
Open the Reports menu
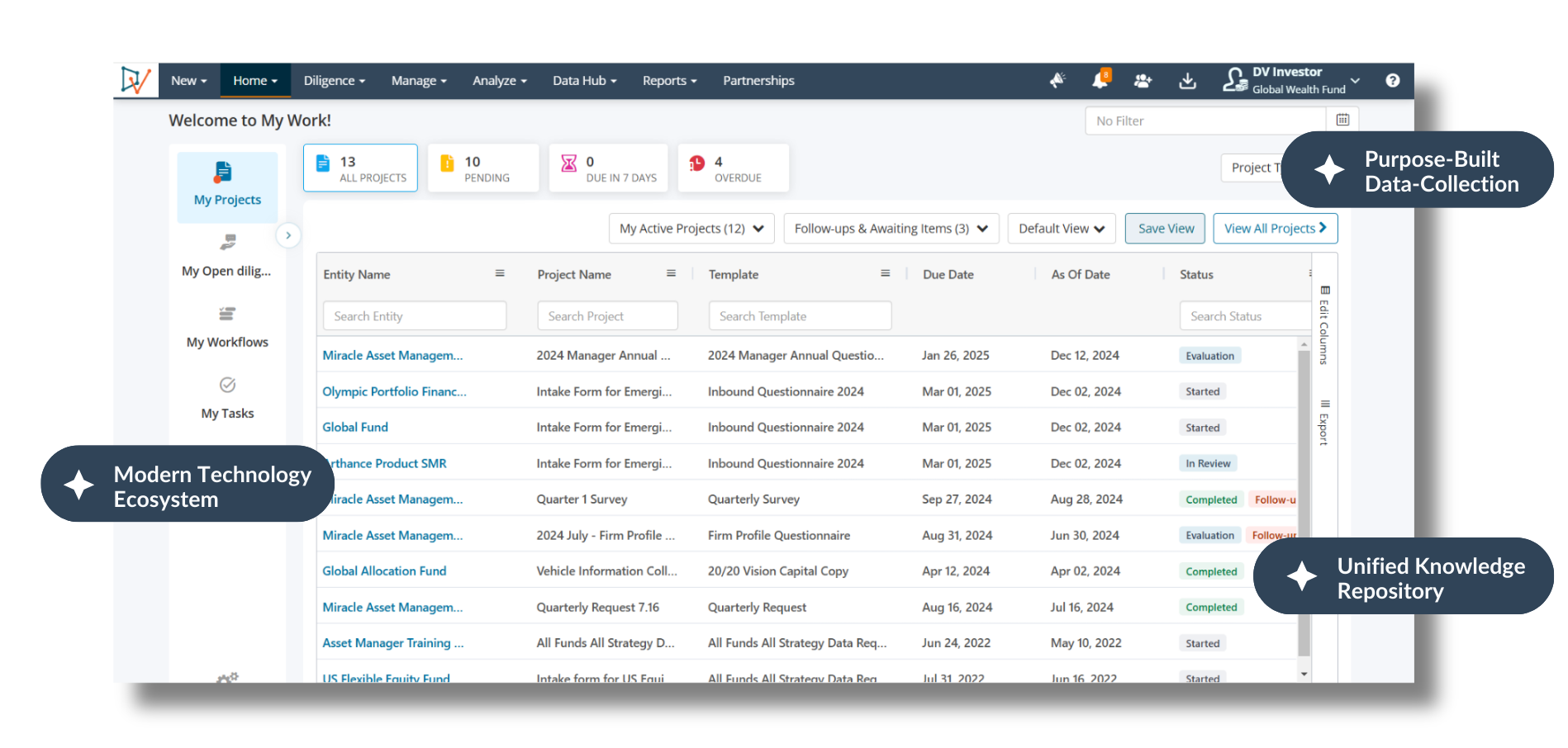coord(669,81)
